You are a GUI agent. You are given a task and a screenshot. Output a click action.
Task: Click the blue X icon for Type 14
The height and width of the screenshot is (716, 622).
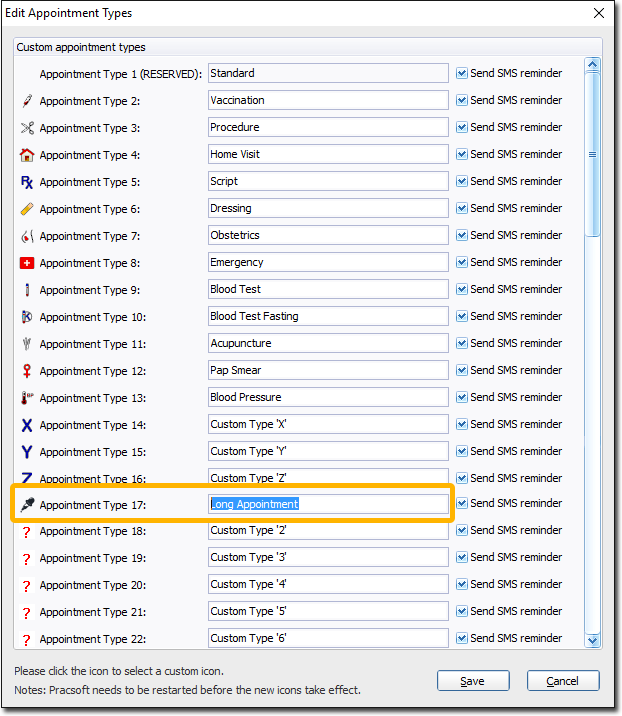pos(27,425)
